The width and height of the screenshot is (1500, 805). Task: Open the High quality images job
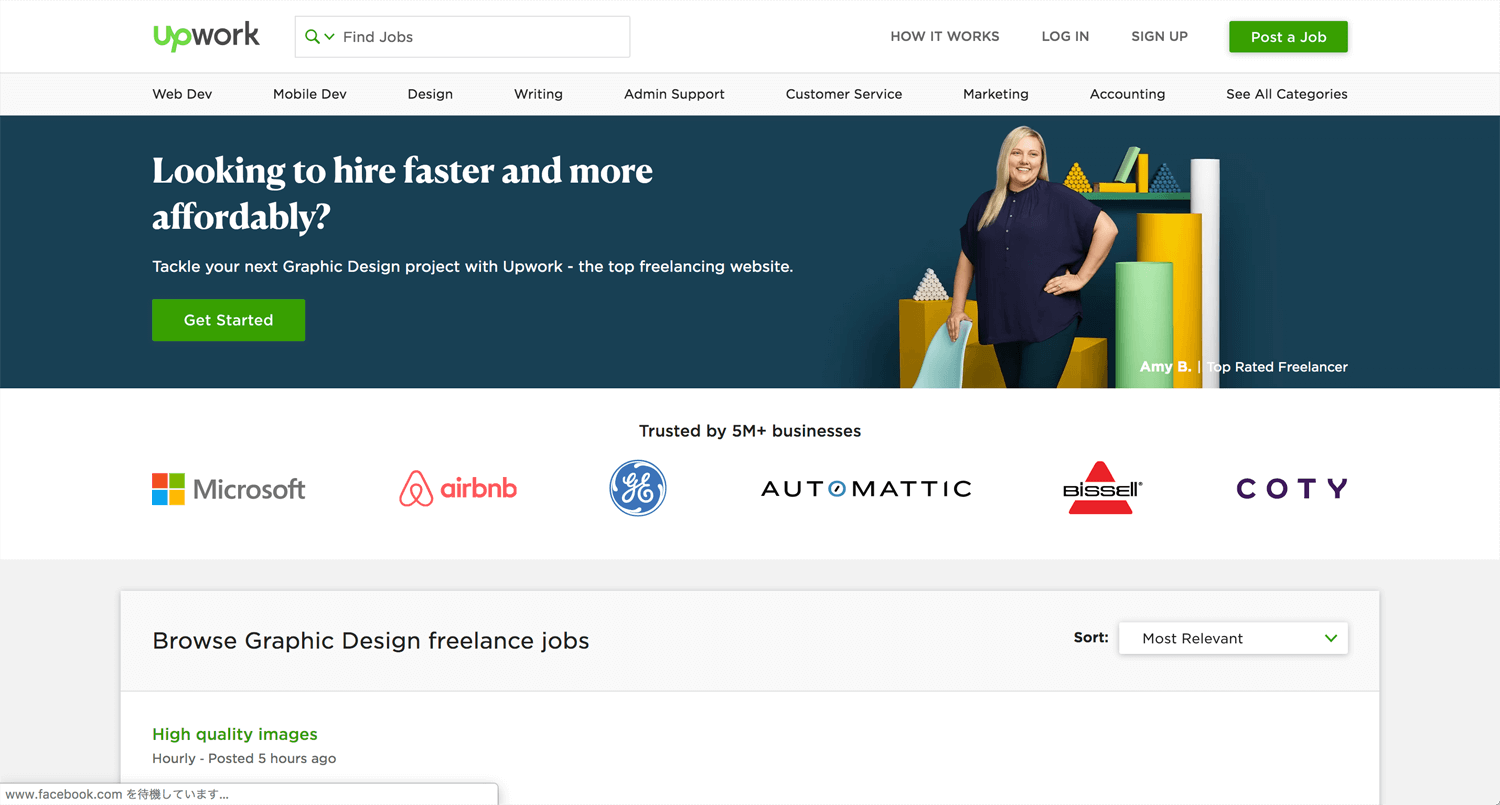pyautogui.click(x=235, y=734)
